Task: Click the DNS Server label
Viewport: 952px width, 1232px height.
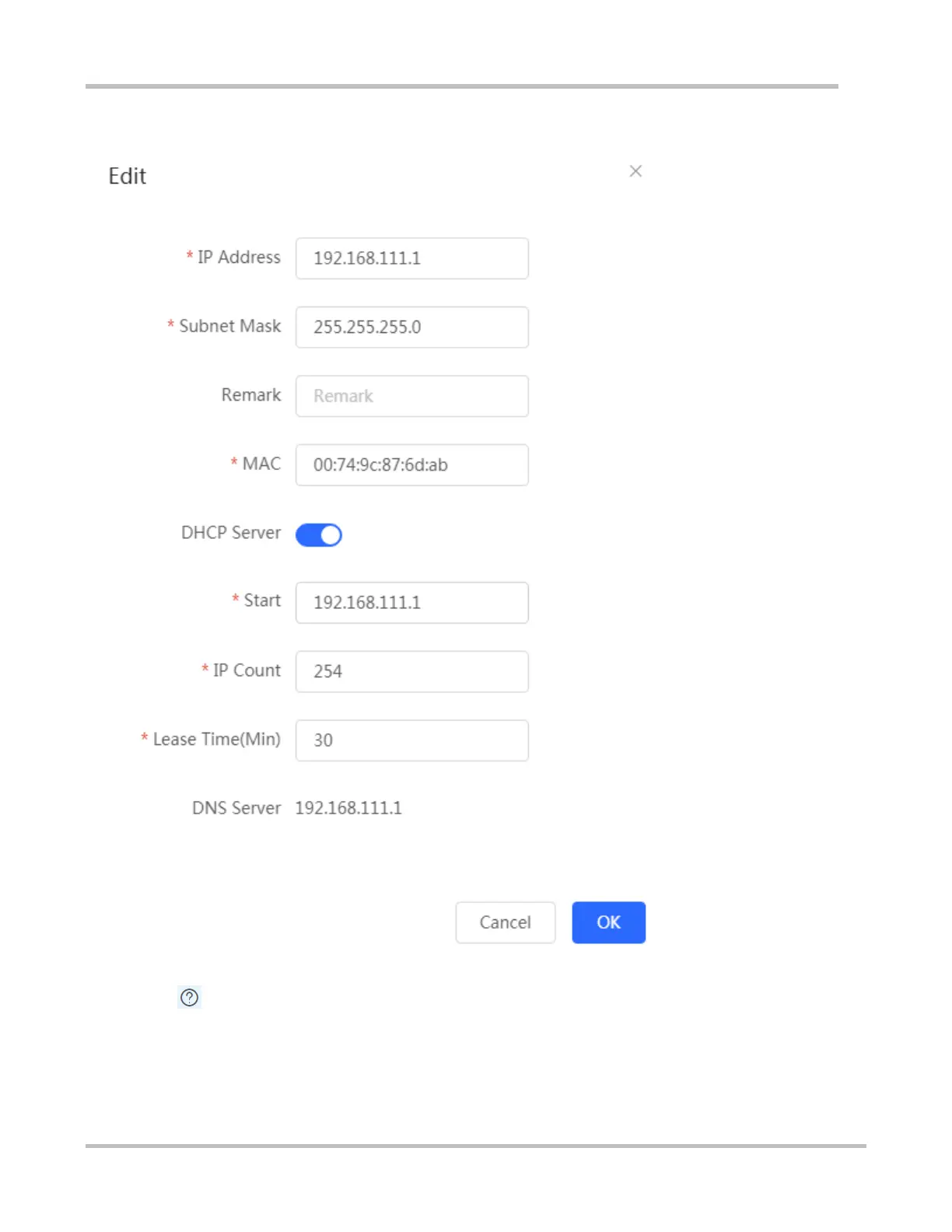Action: [x=236, y=808]
